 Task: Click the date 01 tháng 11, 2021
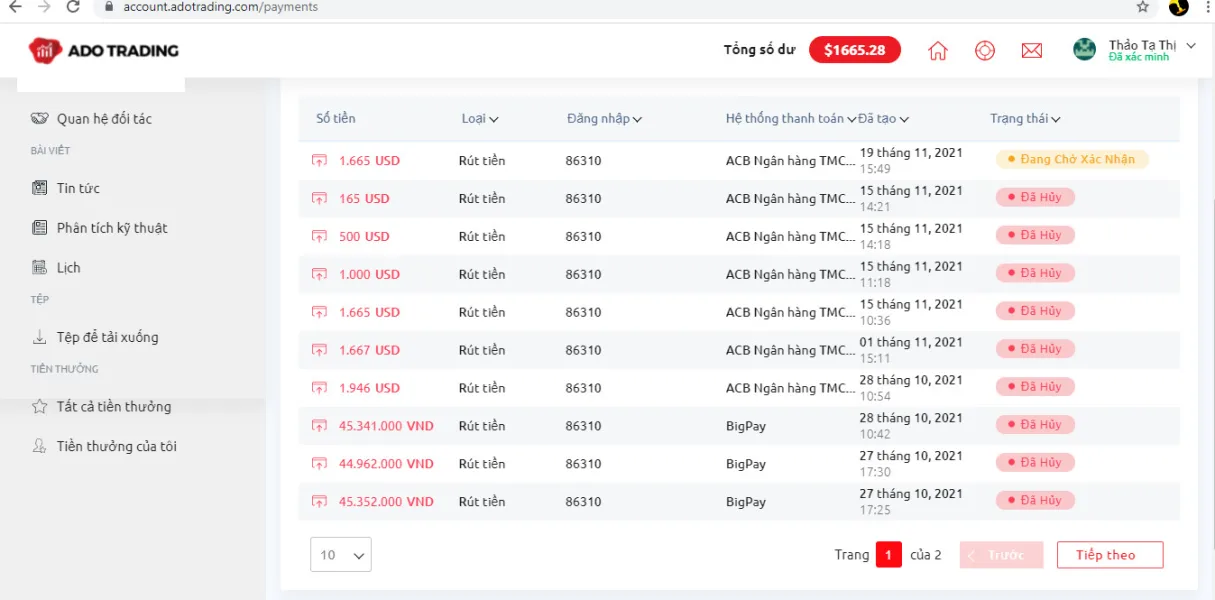pyautogui.click(x=911, y=342)
